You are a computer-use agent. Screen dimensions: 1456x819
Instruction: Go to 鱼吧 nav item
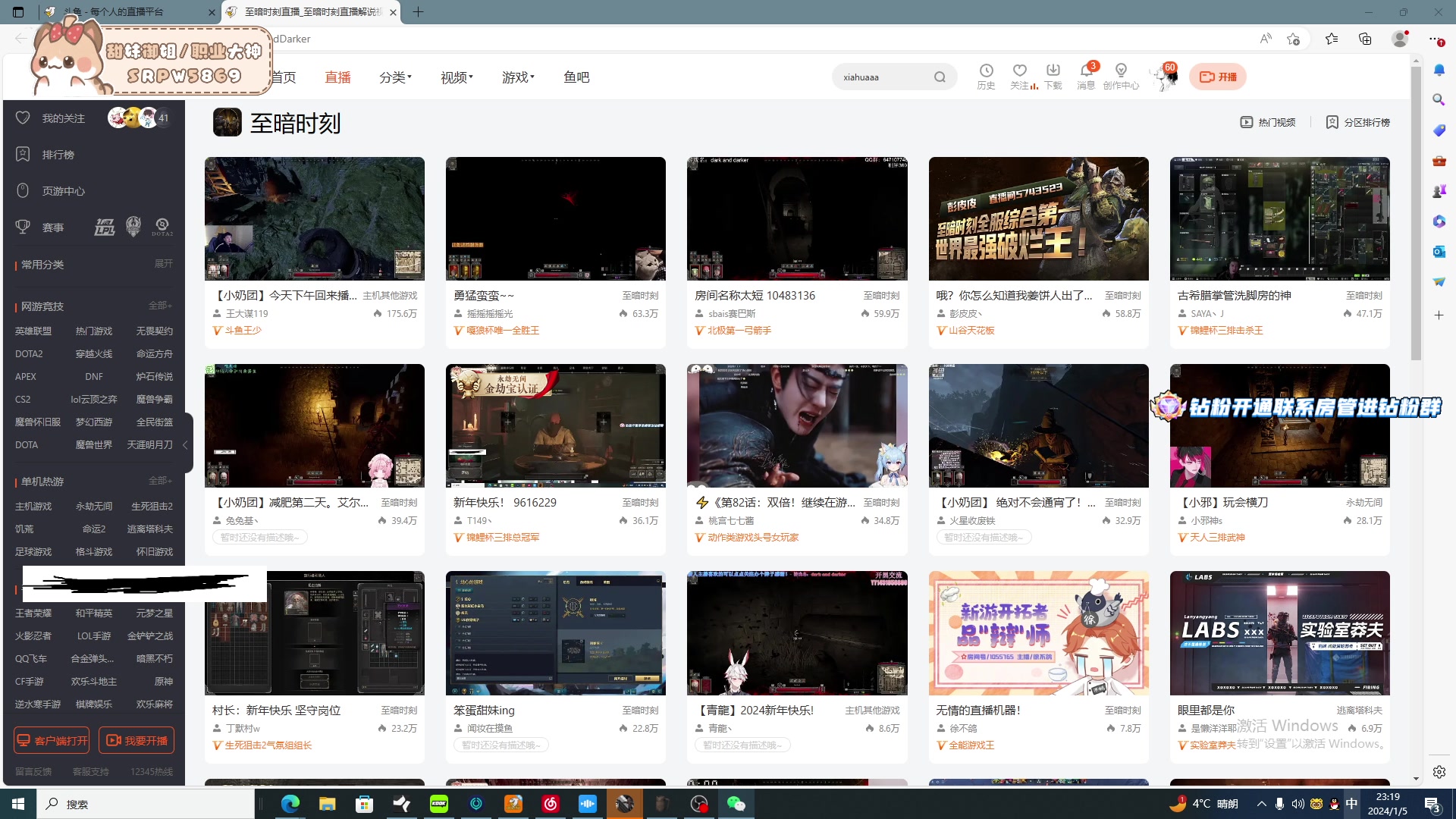[576, 77]
